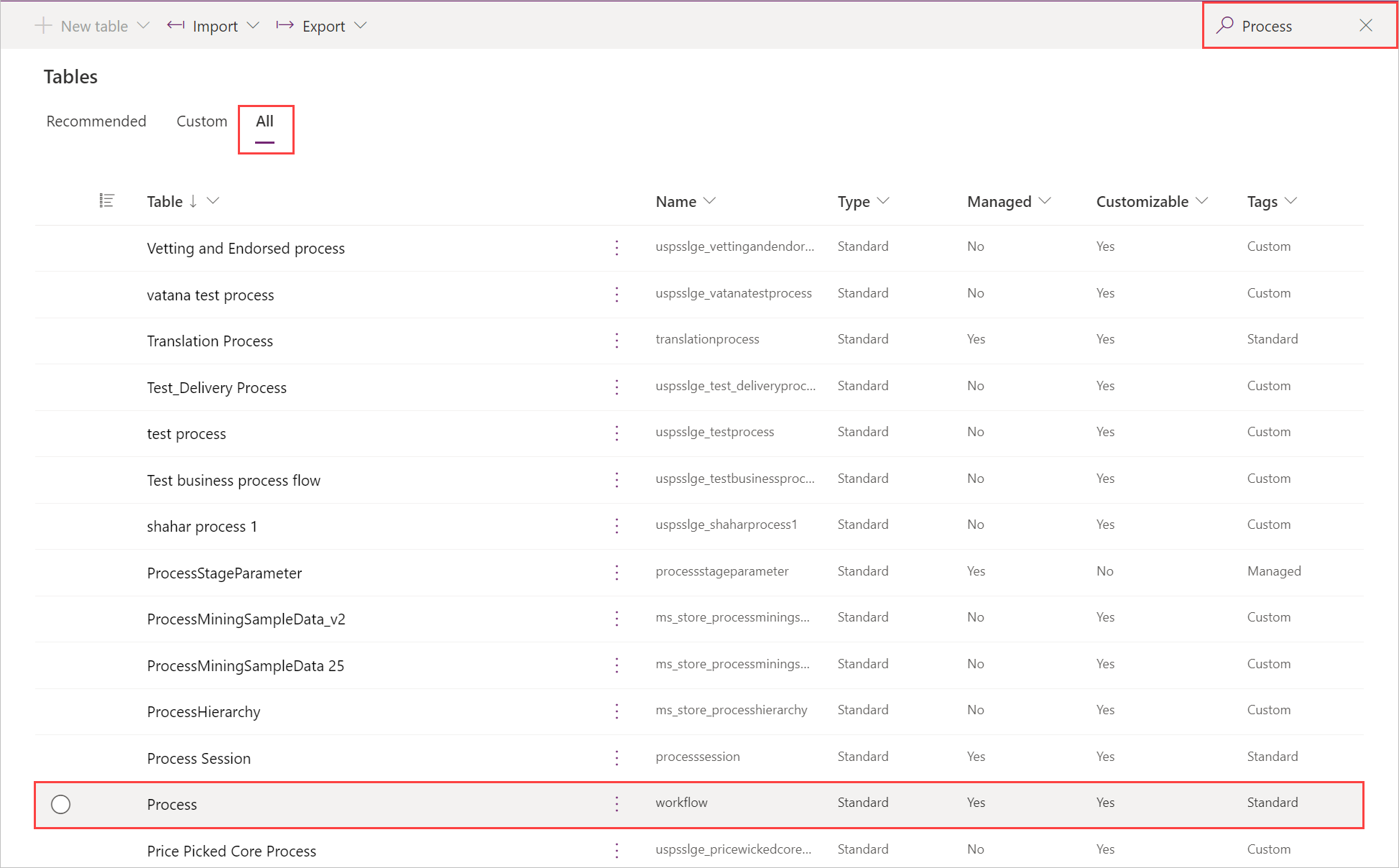
Task: Click the New table icon
Action: pyautogui.click(x=45, y=26)
